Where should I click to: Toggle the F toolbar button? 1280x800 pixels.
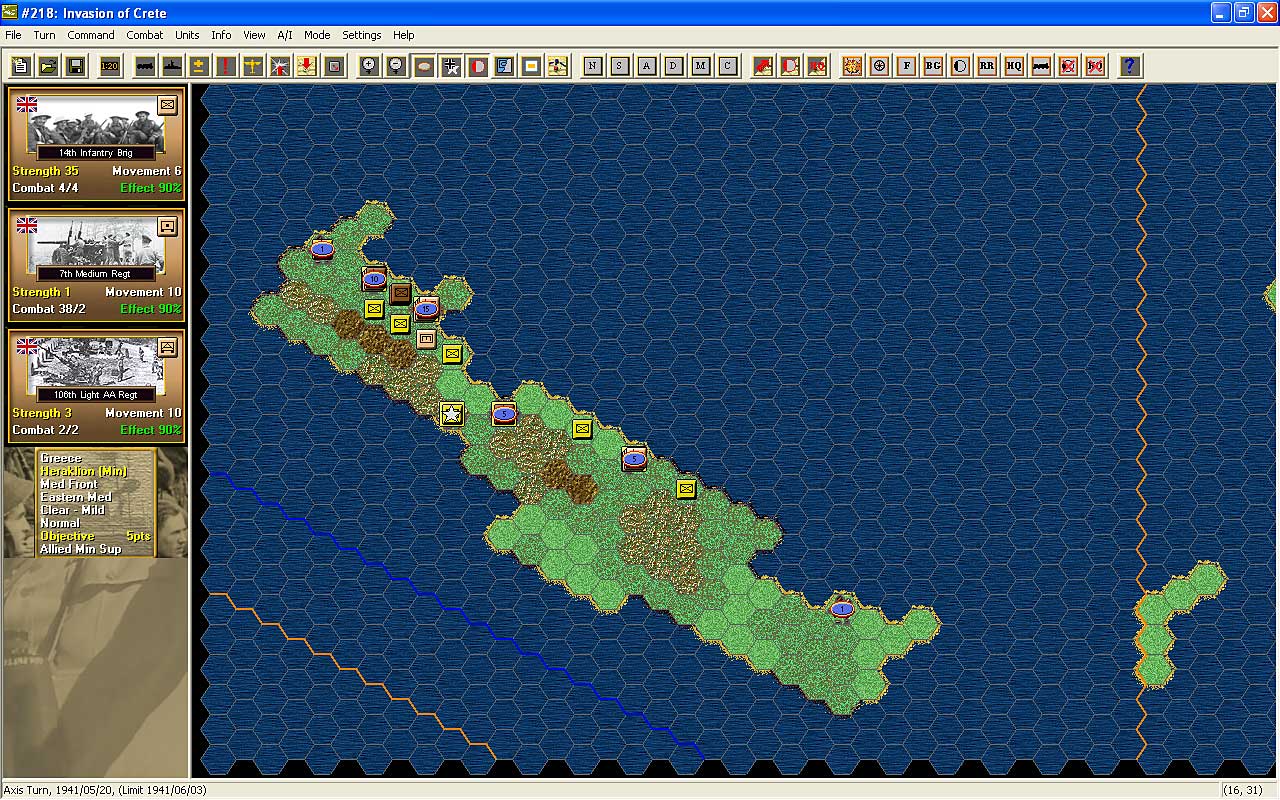point(906,66)
